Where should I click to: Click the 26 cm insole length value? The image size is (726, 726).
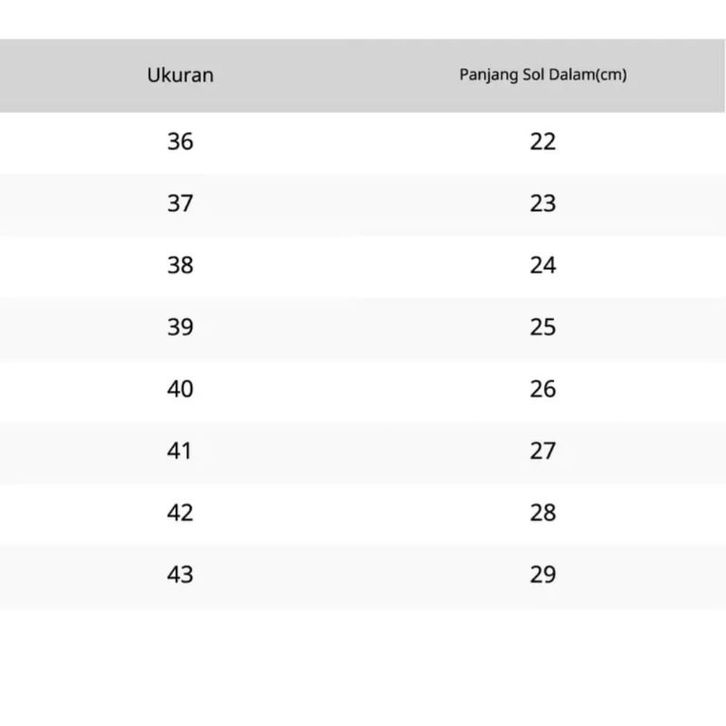click(x=543, y=389)
